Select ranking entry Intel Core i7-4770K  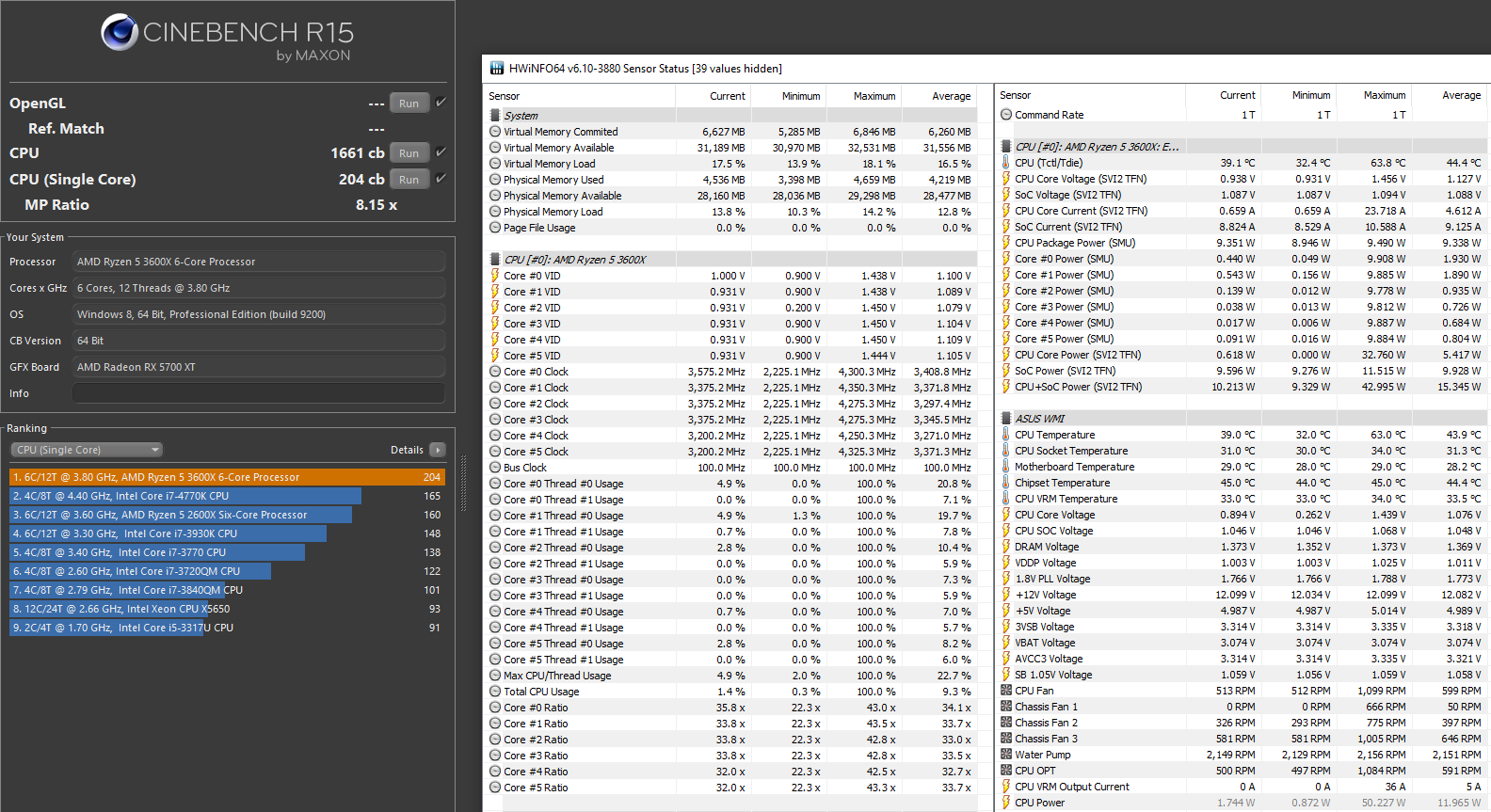pos(227,496)
